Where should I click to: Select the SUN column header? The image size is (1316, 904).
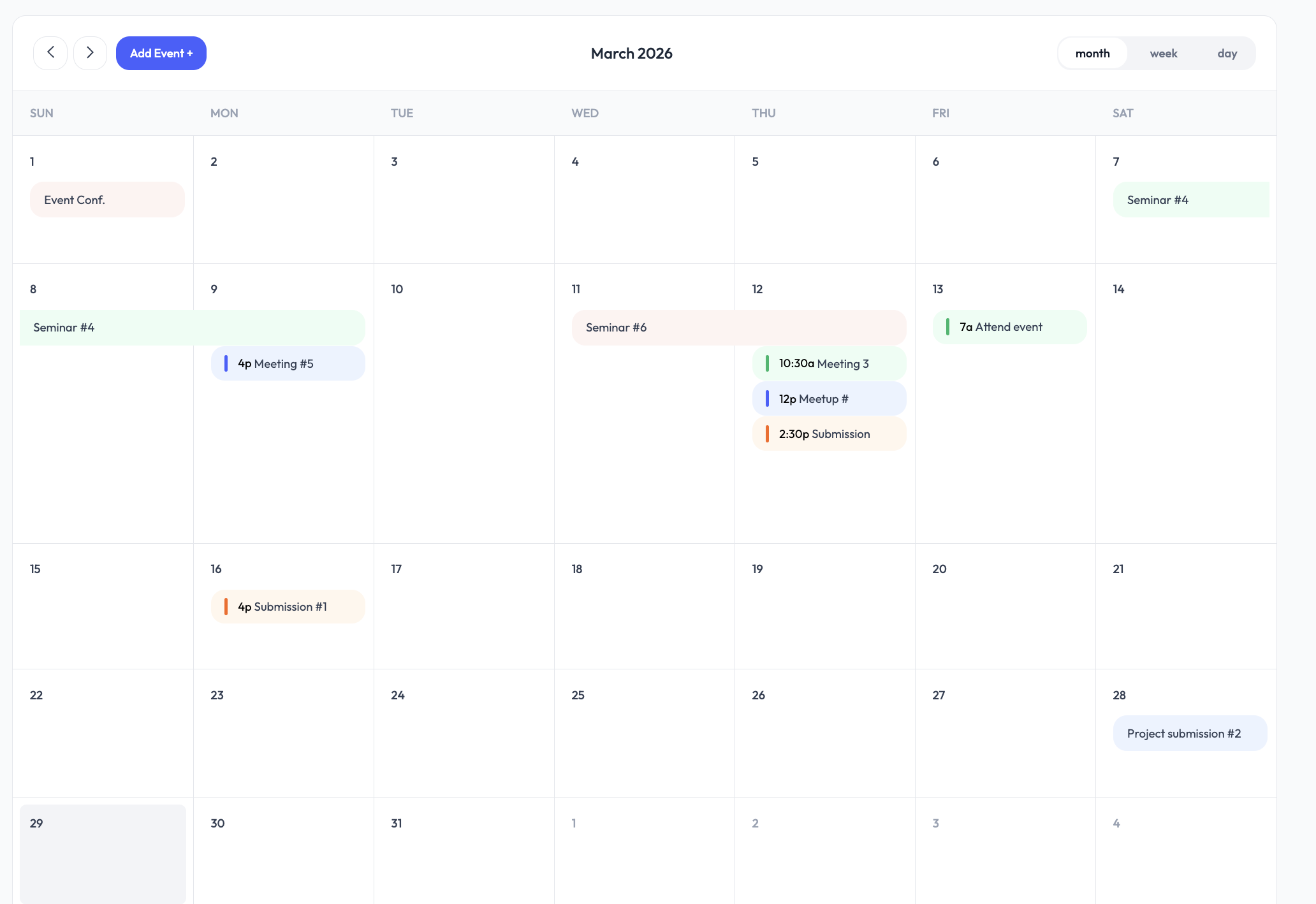tap(41, 113)
